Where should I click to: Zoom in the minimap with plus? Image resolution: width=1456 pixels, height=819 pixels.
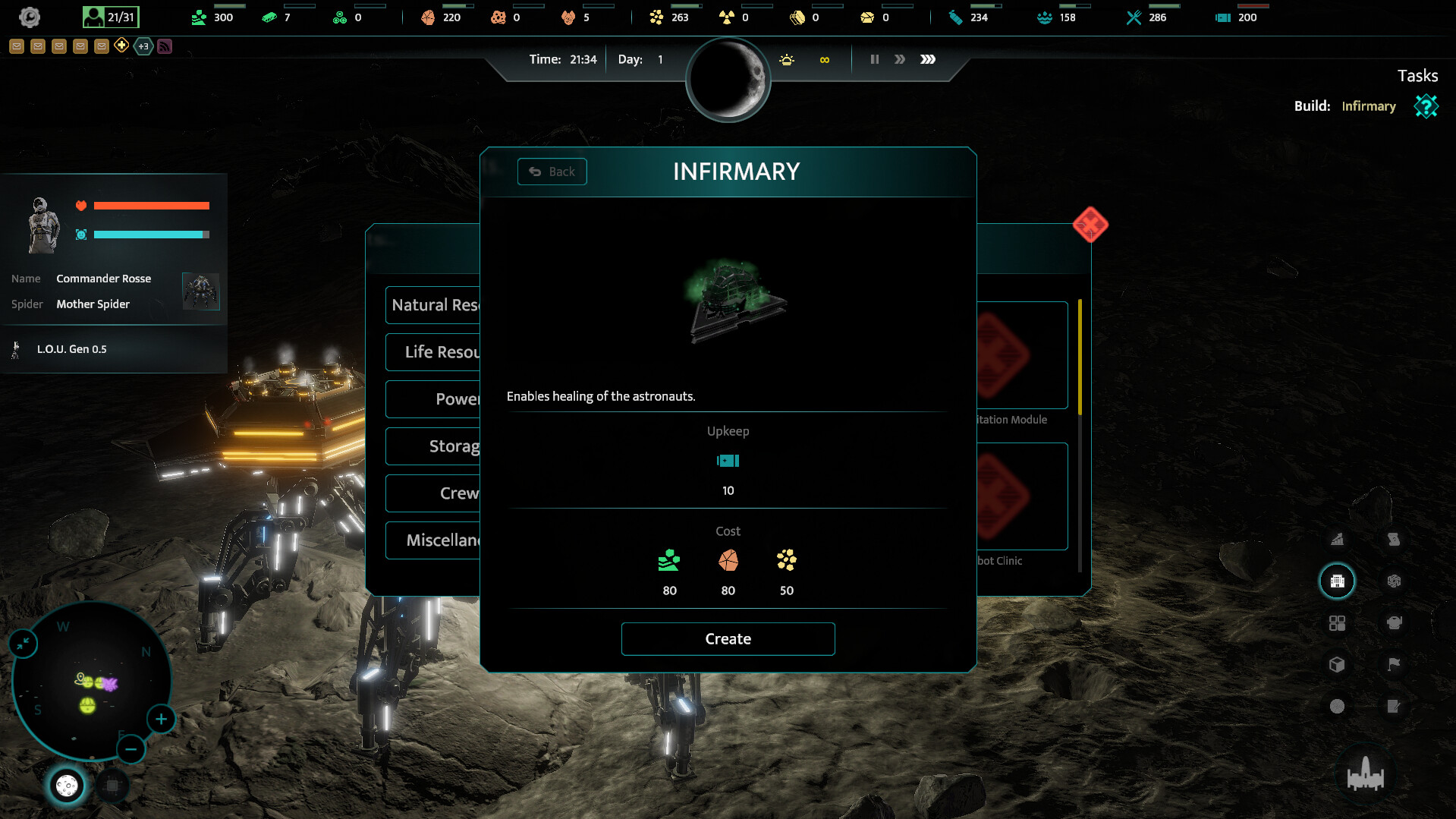pyautogui.click(x=161, y=719)
